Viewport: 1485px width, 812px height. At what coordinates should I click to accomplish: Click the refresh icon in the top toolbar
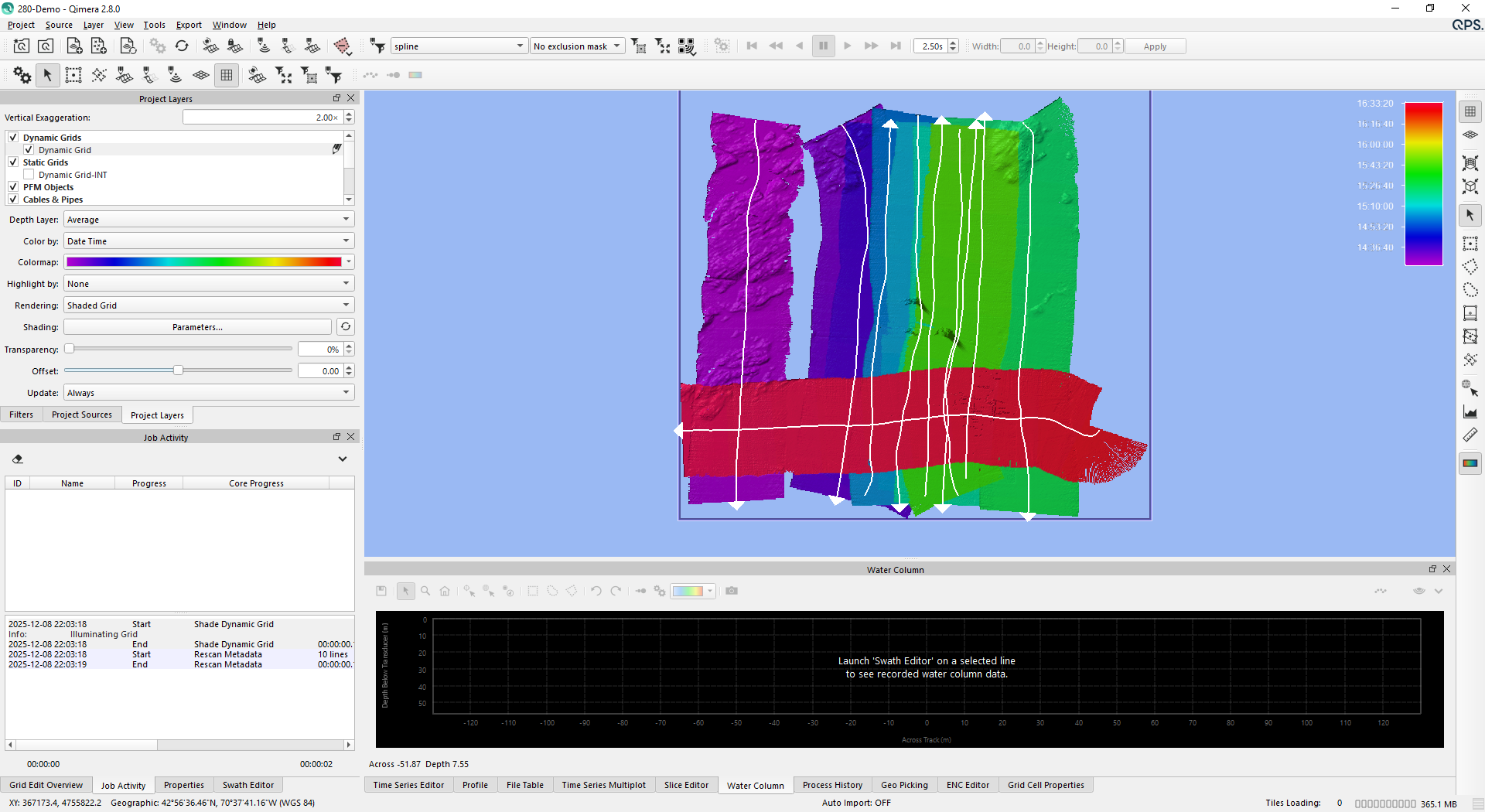(182, 46)
